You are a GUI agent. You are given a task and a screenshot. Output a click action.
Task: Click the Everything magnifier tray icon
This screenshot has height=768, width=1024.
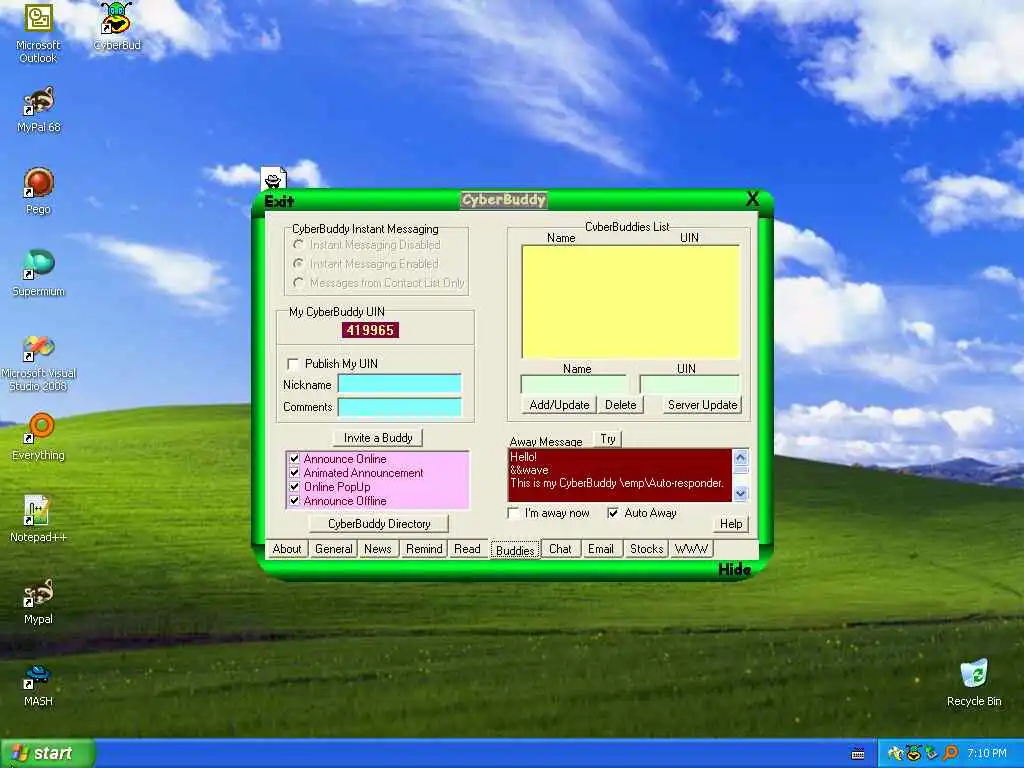tap(950, 753)
